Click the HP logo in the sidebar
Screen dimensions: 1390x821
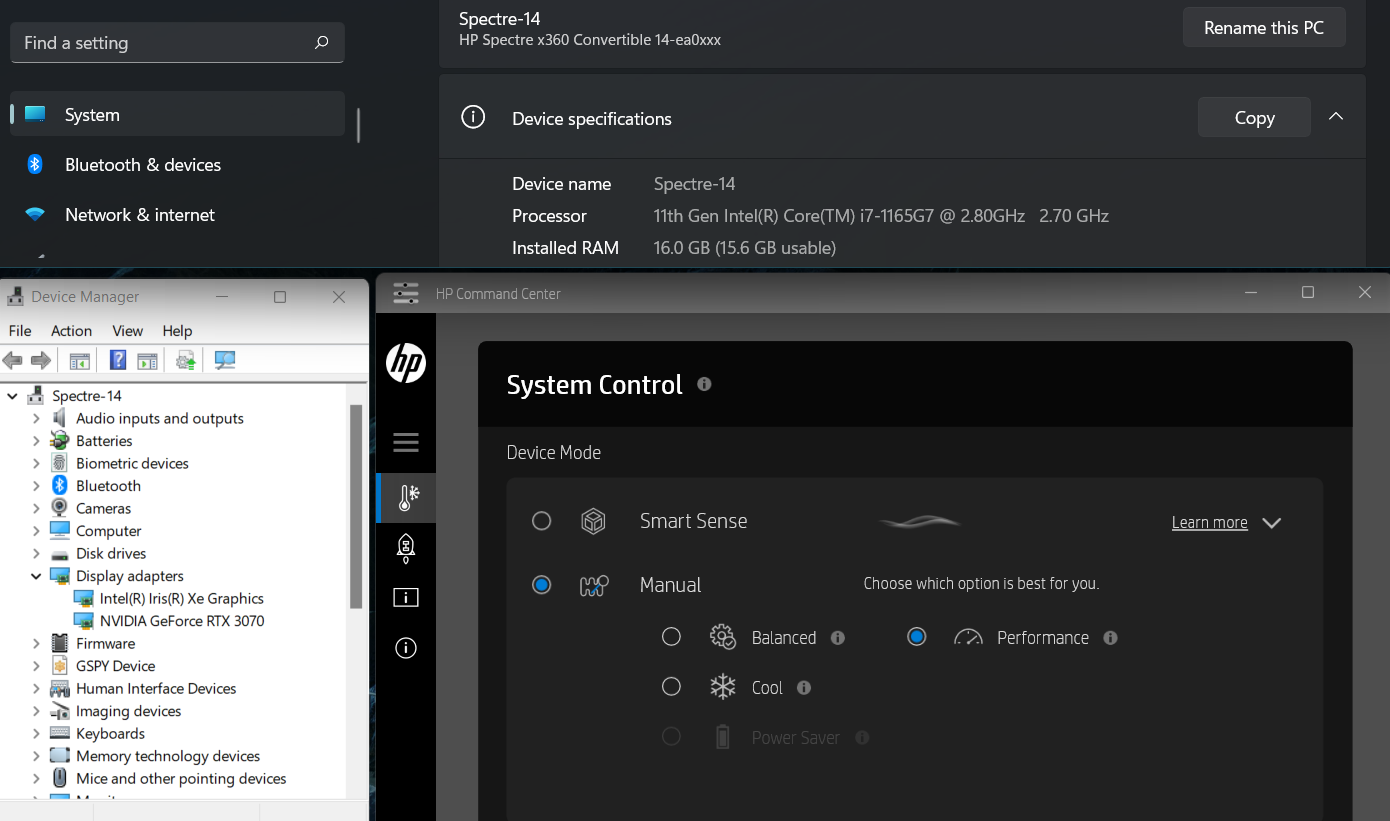point(405,362)
